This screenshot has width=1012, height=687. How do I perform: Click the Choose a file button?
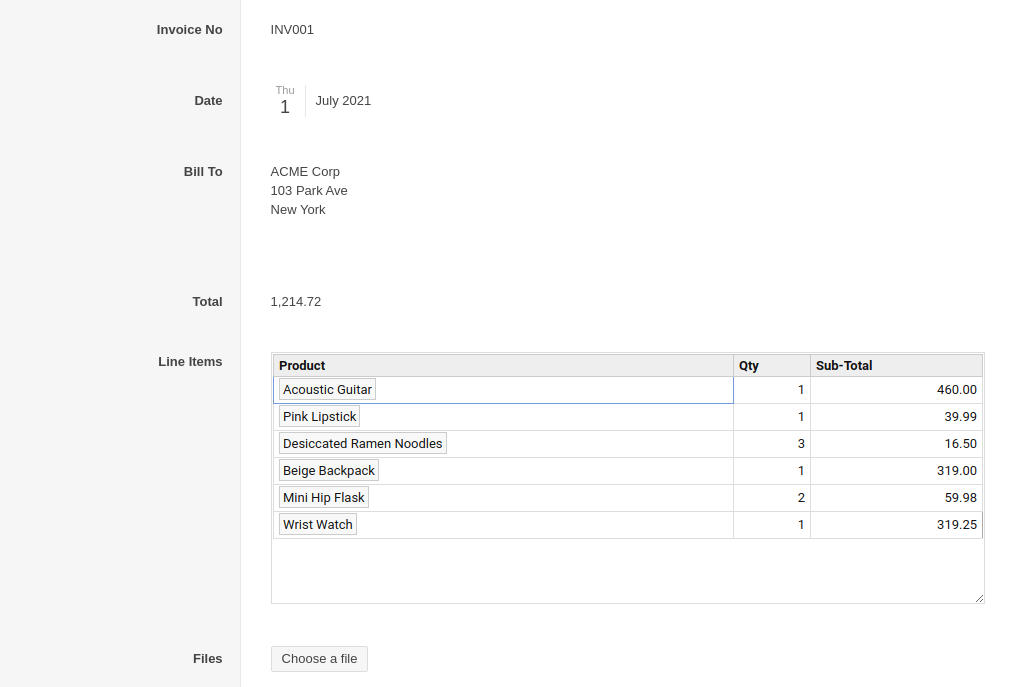click(x=319, y=659)
